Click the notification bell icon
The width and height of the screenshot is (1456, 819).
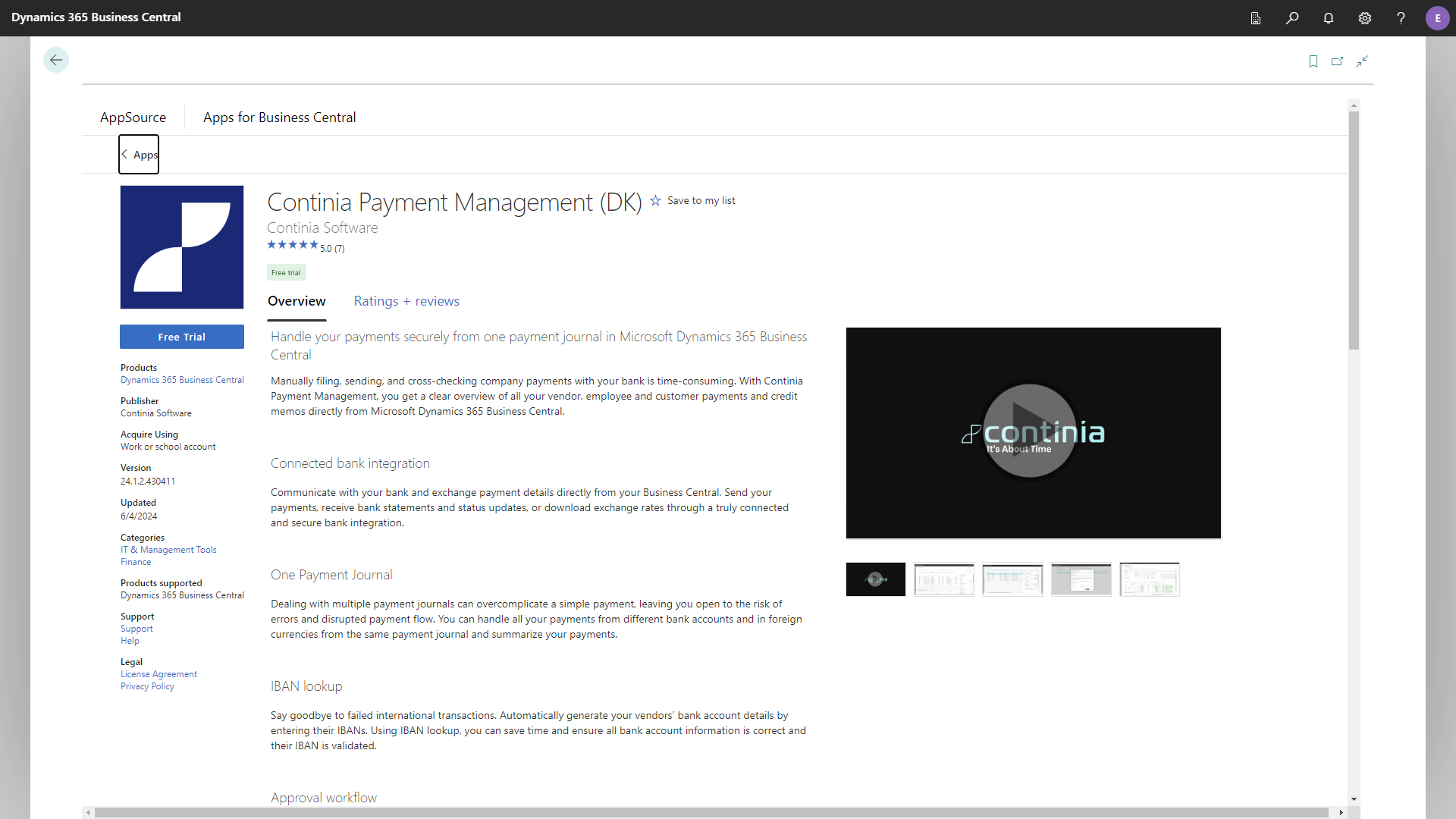point(1328,18)
